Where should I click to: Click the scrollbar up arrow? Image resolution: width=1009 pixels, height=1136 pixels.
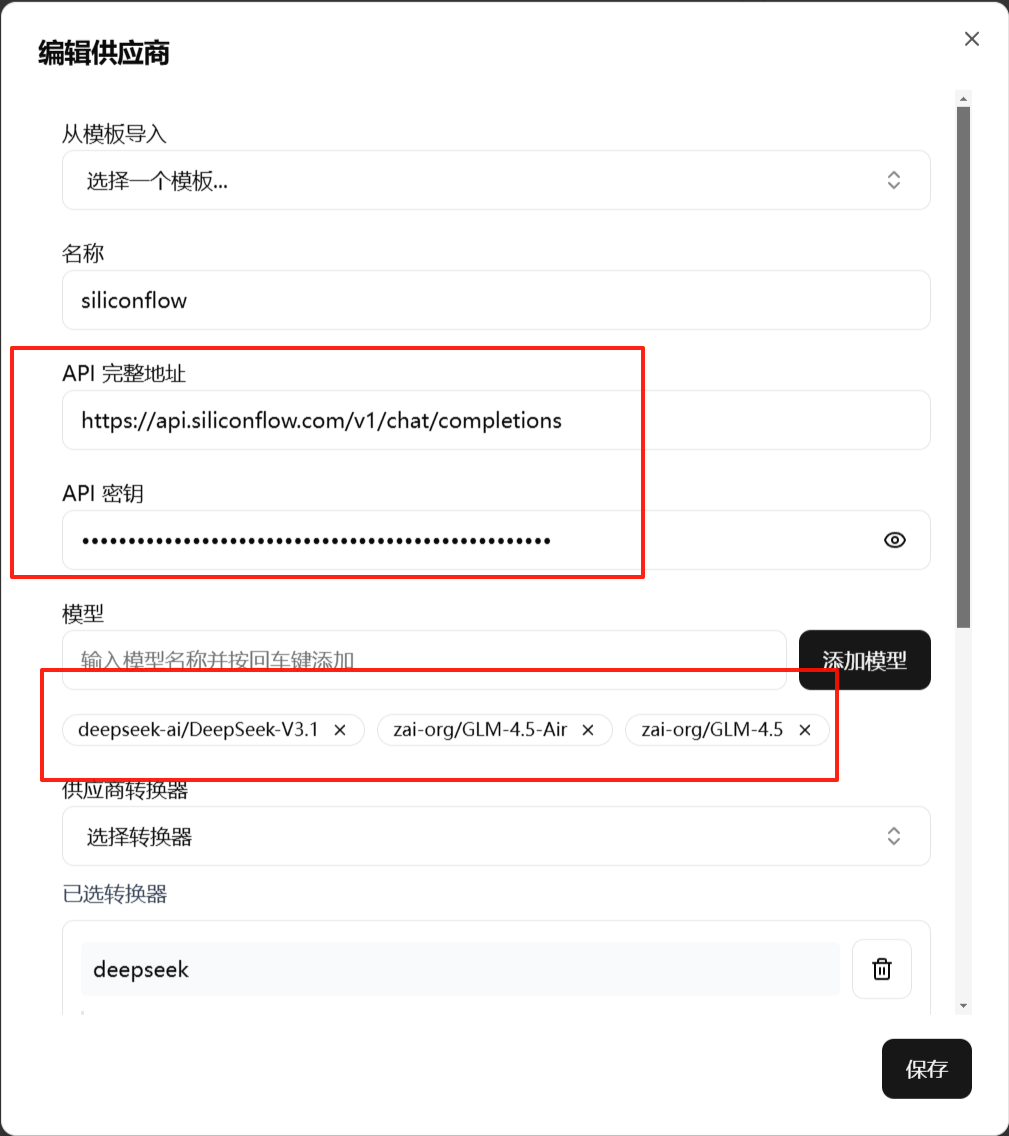963,99
